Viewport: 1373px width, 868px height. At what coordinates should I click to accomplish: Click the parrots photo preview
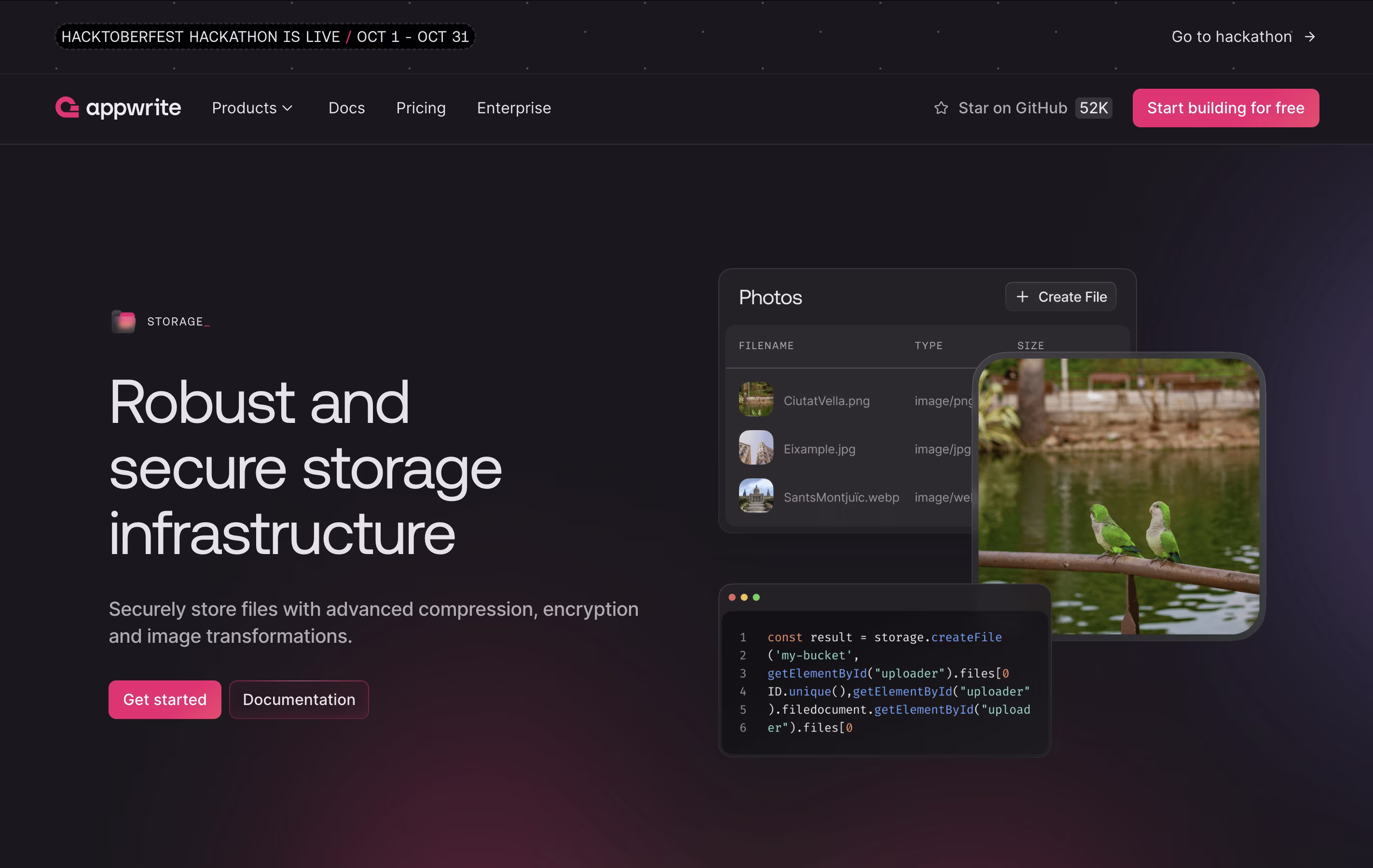1119,496
